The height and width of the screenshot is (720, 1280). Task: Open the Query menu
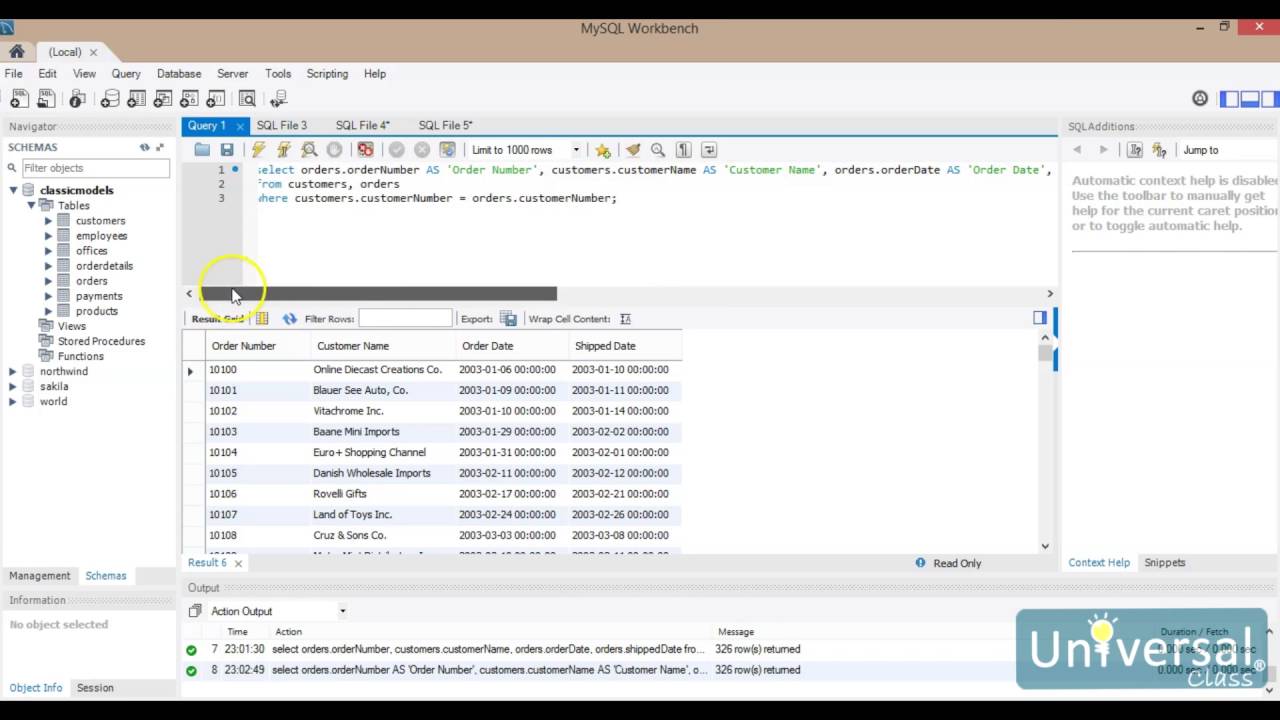point(126,74)
